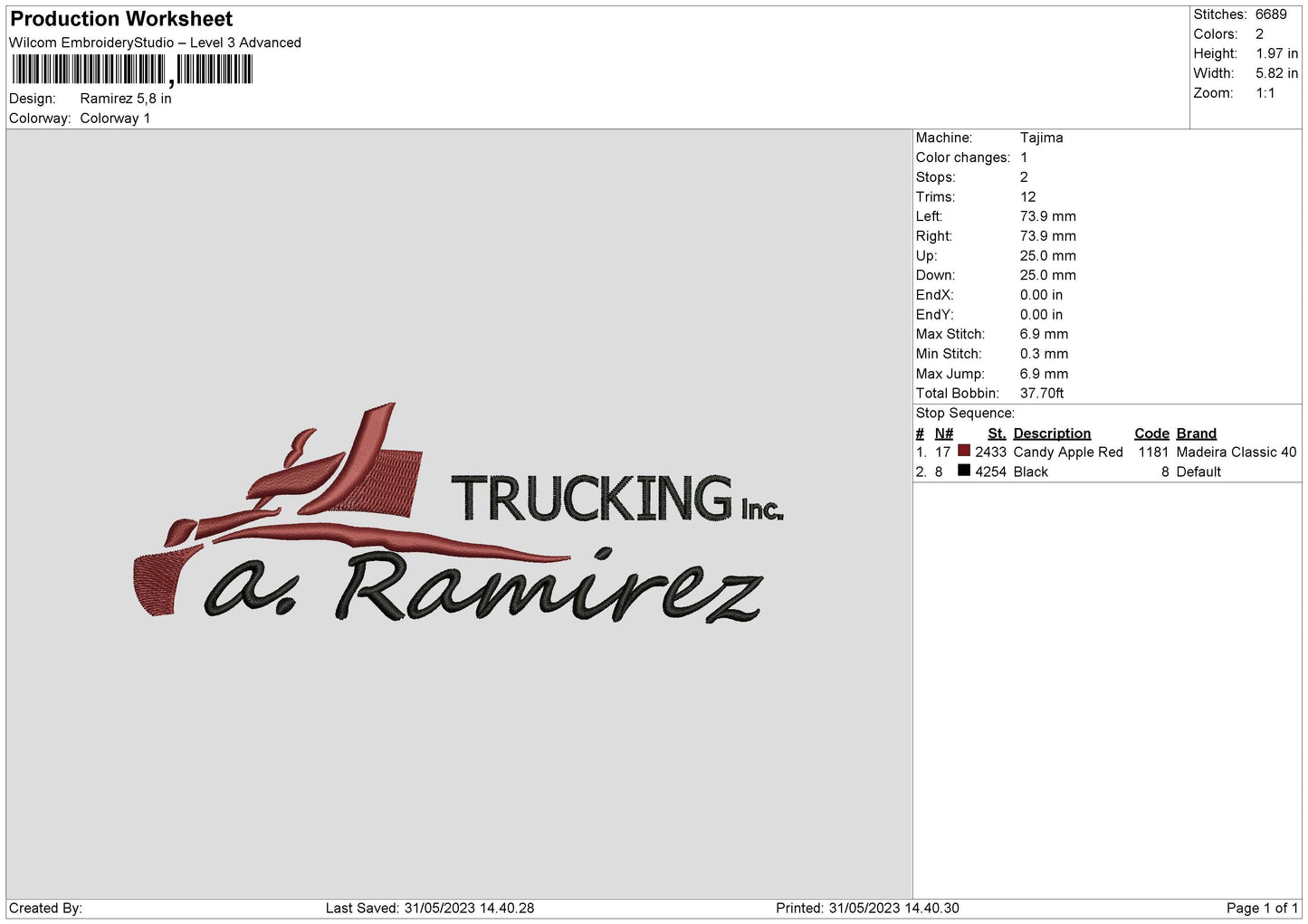1308x924 pixels.
Task: Click the Madeira Classic 40 brand
Action: pos(1236,452)
